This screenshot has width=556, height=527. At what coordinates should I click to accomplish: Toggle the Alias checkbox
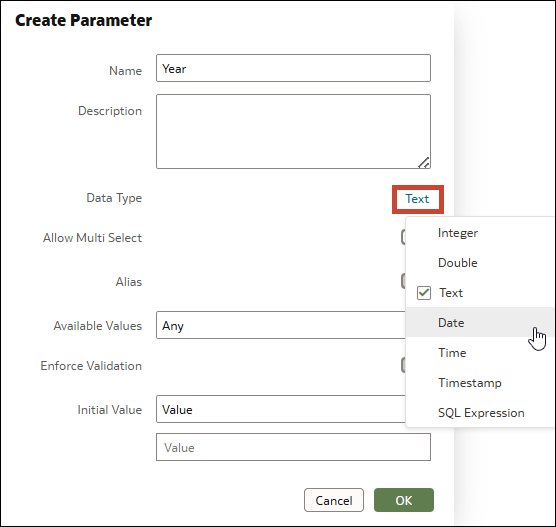pos(404,281)
